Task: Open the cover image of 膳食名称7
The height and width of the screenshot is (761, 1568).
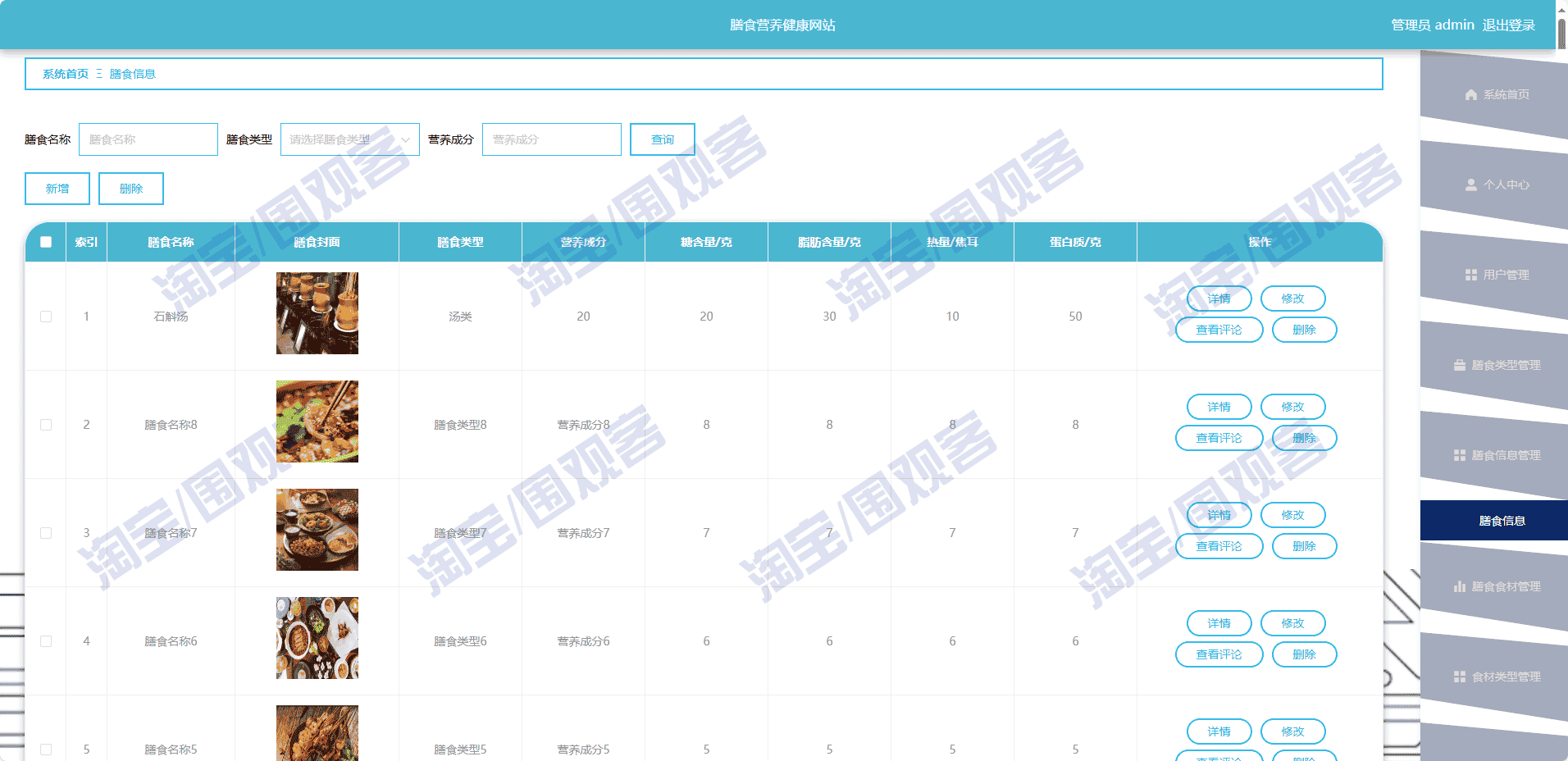Action: point(317,530)
